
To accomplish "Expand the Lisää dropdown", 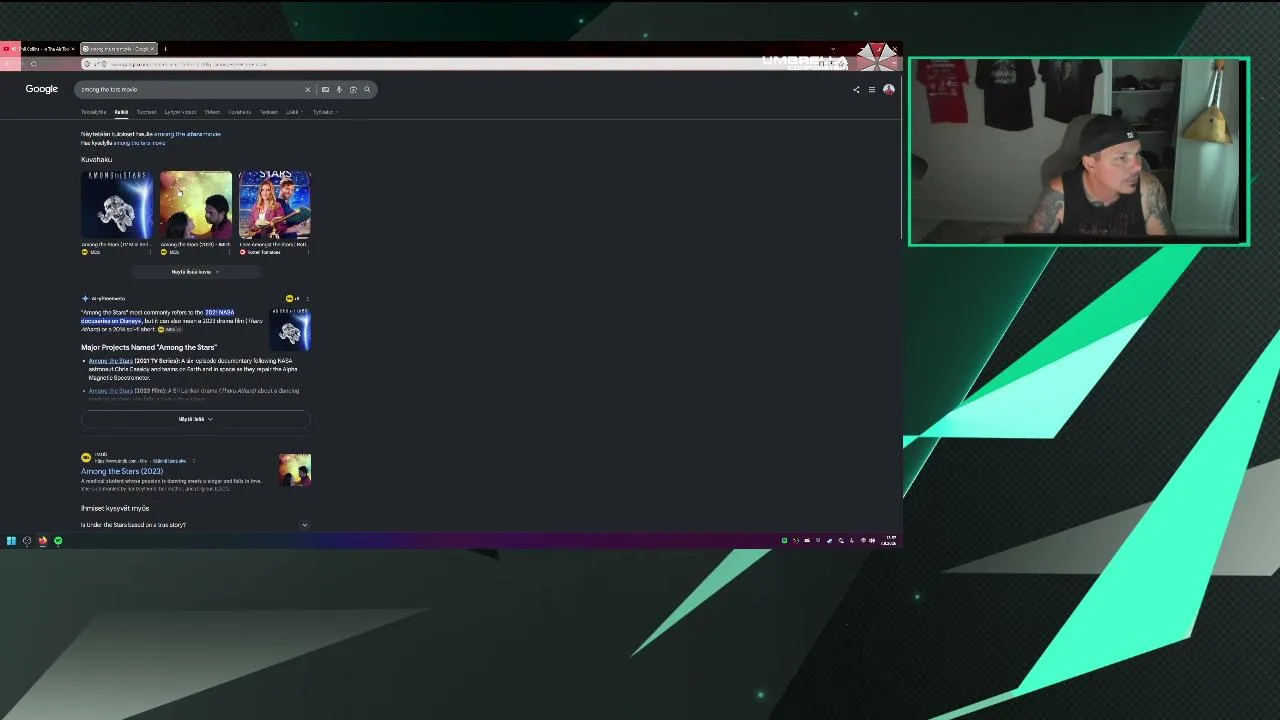I will pyautogui.click(x=293, y=112).
